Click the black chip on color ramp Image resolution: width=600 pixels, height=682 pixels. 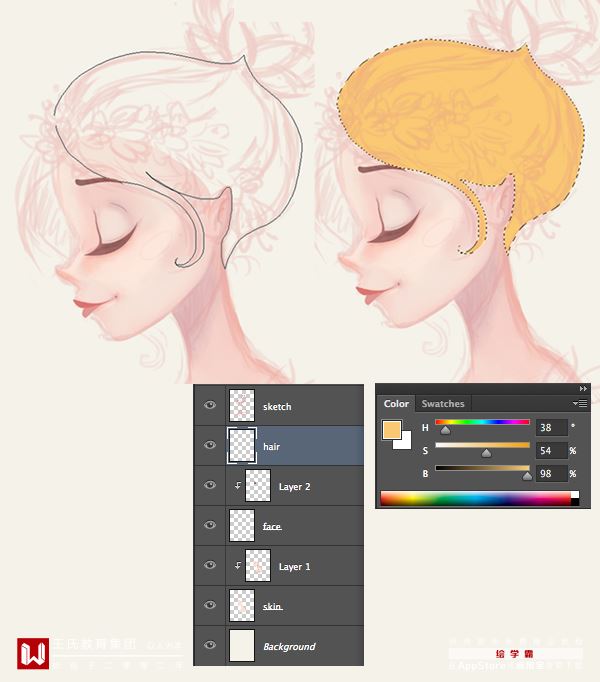pyautogui.click(x=575, y=502)
